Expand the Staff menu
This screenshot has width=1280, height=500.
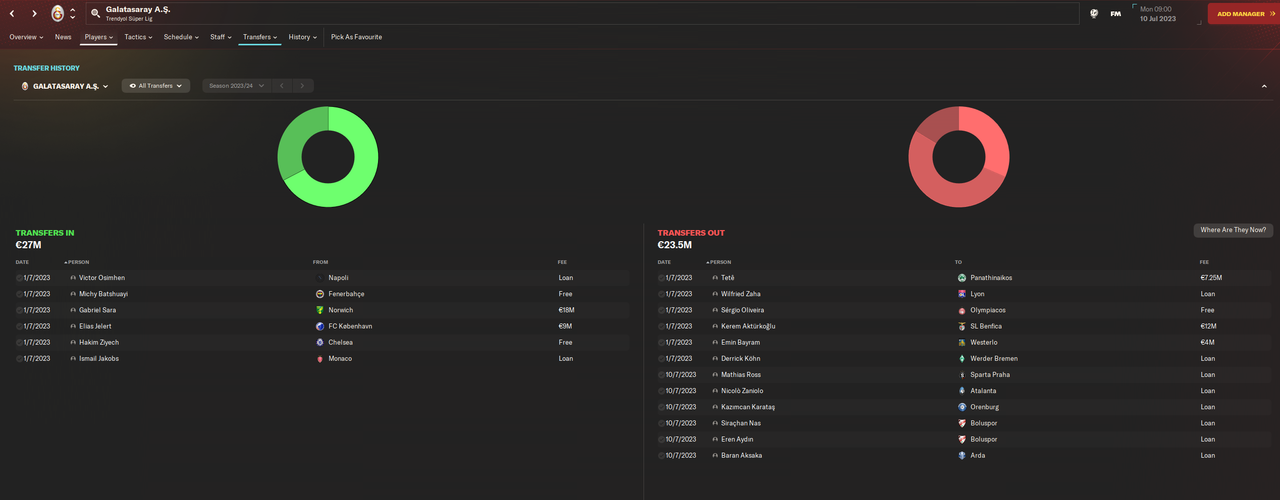coord(220,37)
